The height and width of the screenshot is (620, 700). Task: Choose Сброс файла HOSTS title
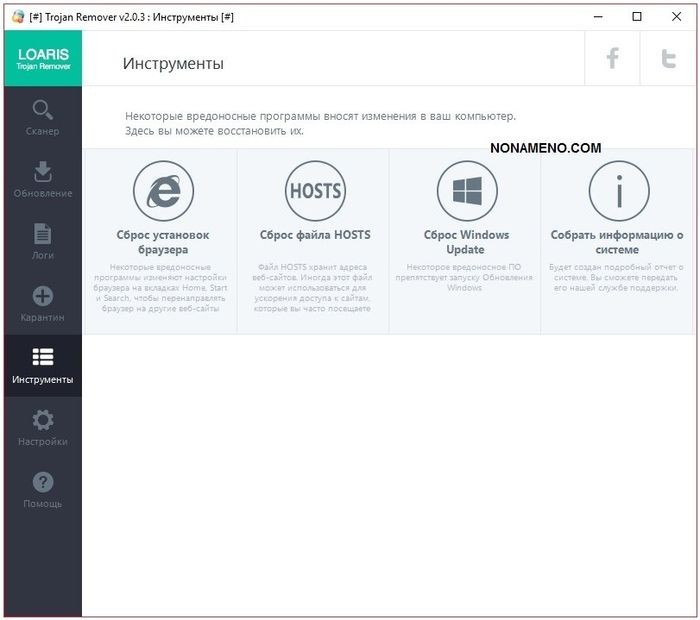(x=315, y=235)
